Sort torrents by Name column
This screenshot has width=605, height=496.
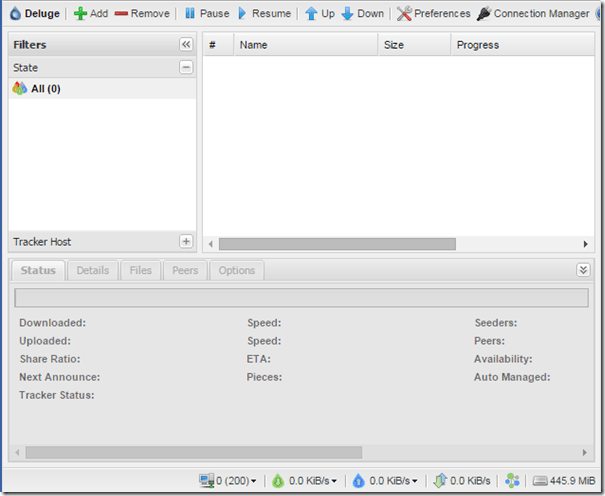pyautogui.click(x=306, y=45)
